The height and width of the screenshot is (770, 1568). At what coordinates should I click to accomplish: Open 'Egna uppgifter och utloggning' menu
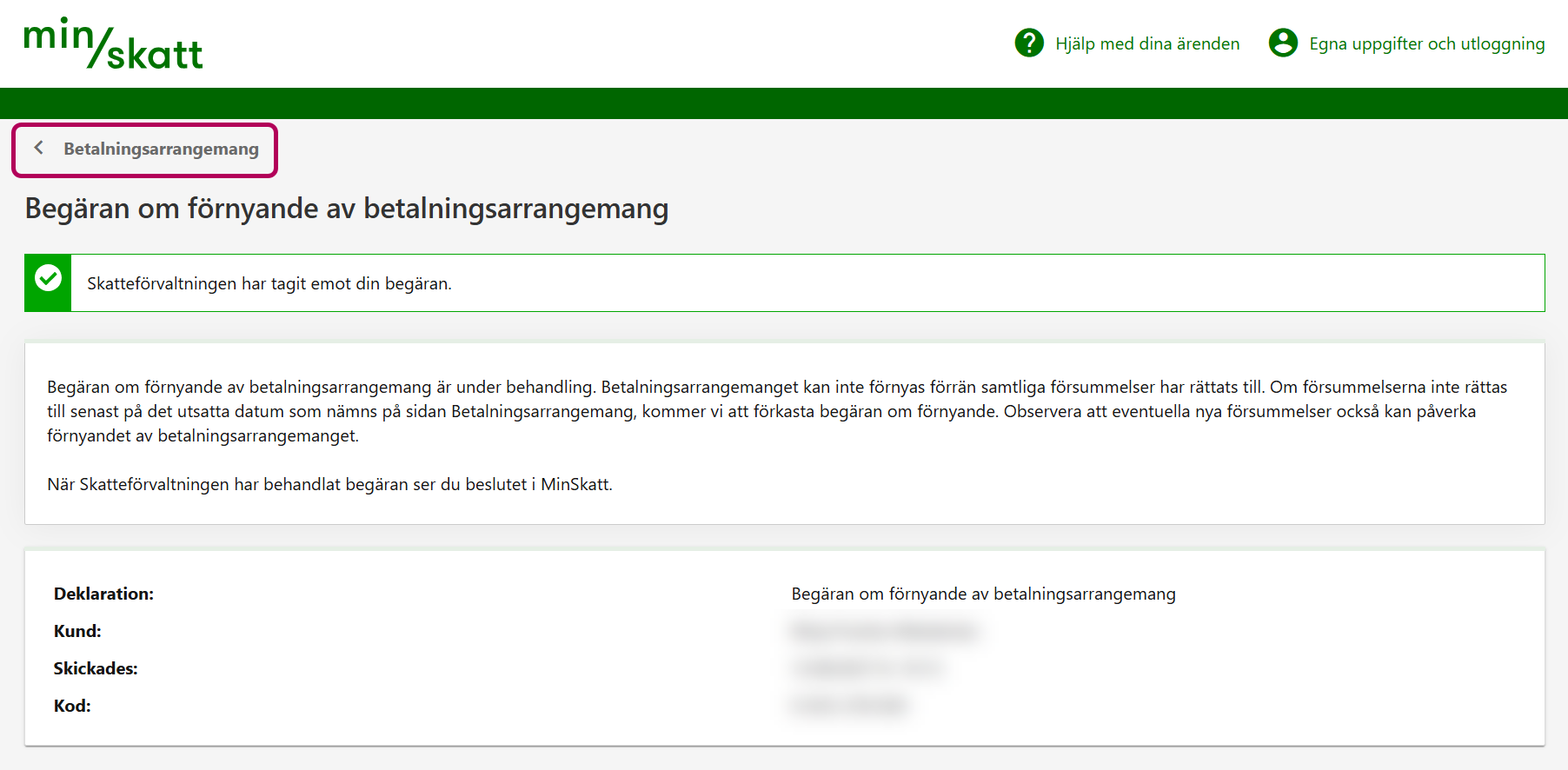click(1426, 43)
